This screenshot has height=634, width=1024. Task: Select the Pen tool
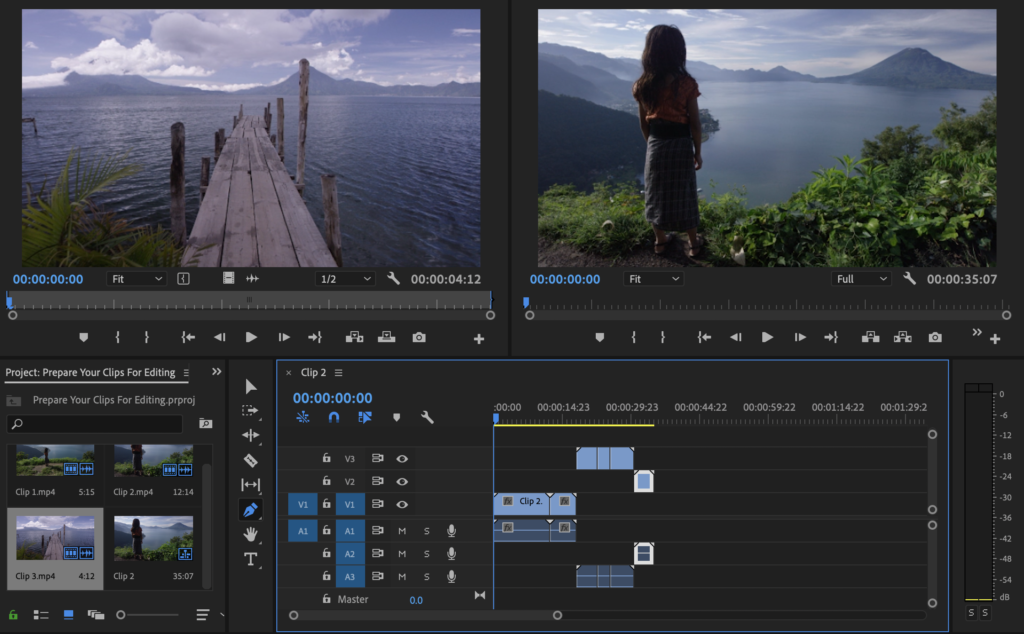pos(250,509)
